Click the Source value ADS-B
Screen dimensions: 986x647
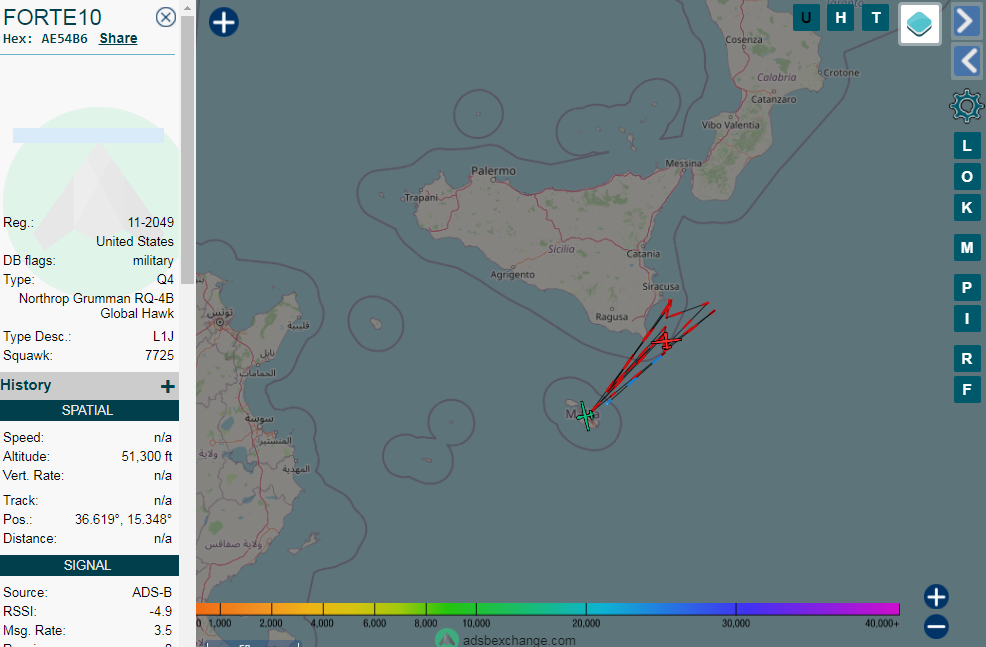tap(152, 592)
